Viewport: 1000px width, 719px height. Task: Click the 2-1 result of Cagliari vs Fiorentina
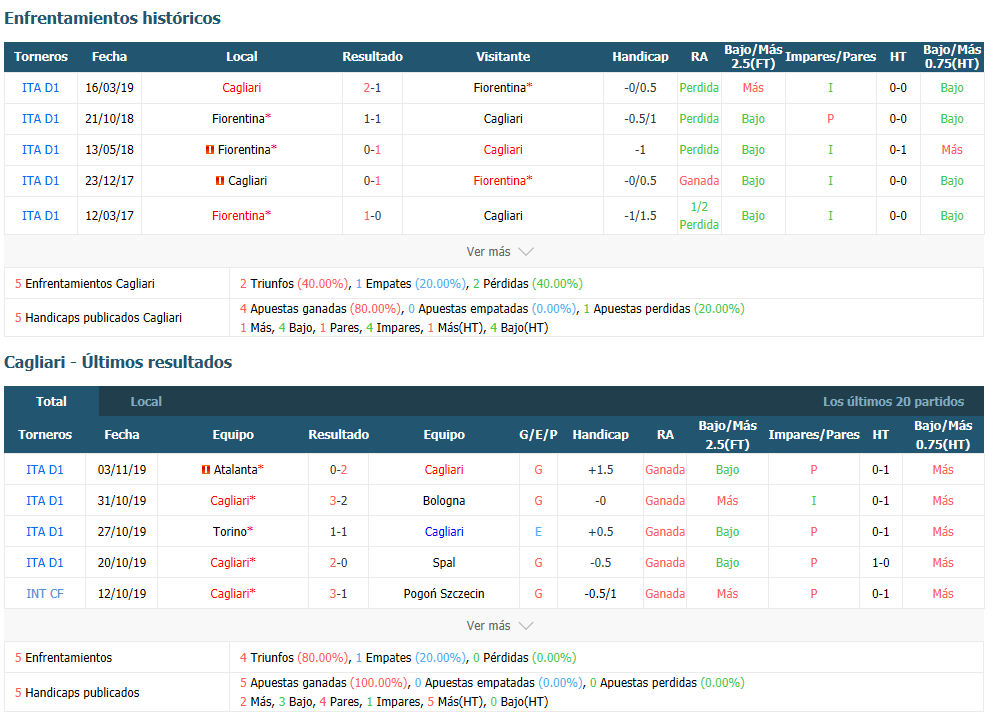coord(372,87)
